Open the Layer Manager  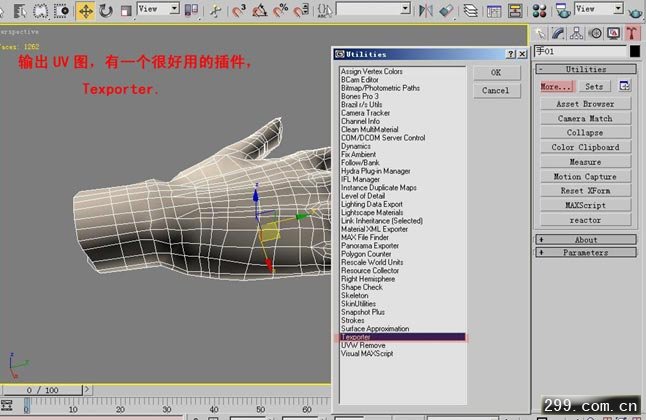(470, 10)
